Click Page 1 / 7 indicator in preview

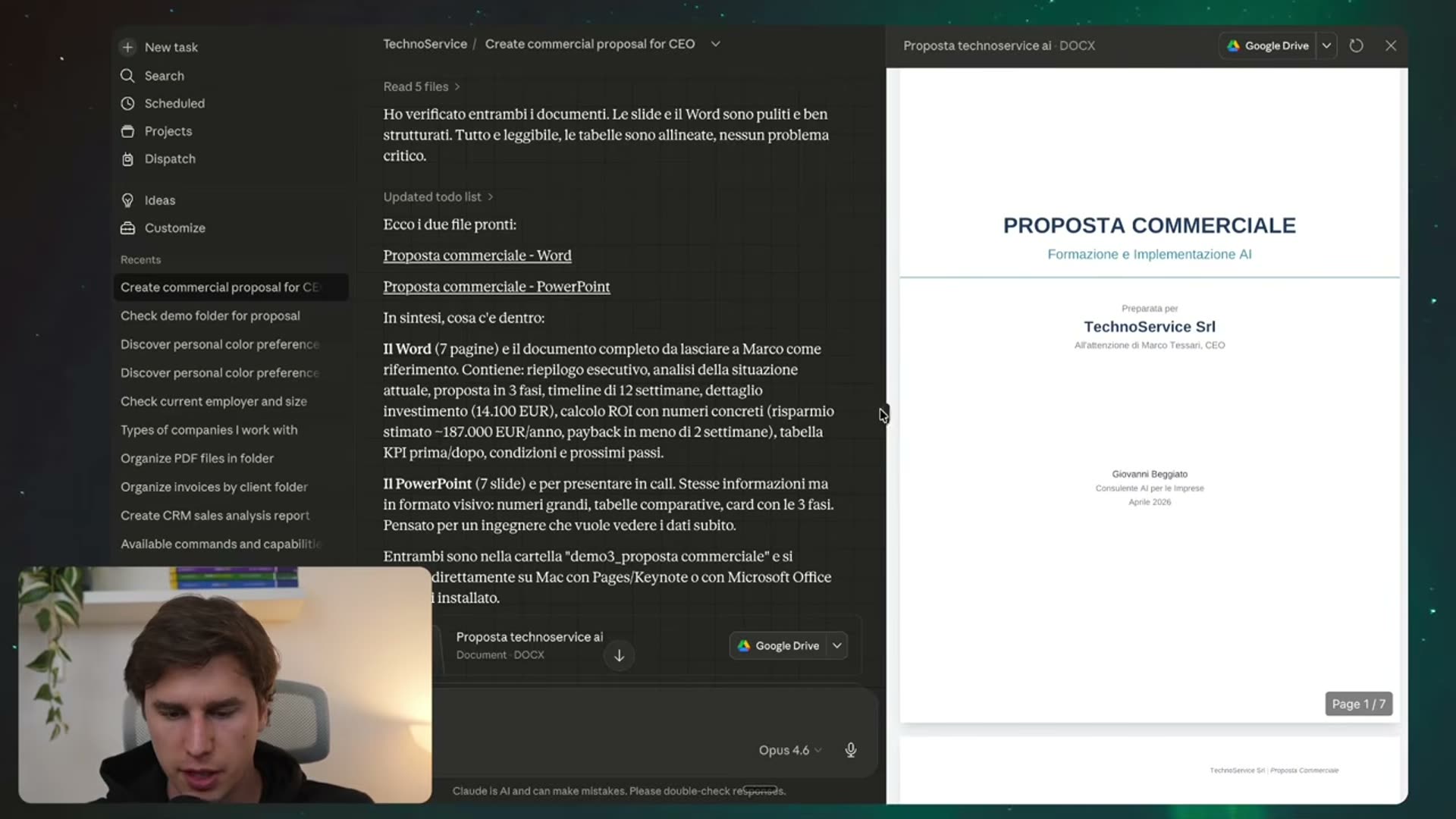click(1358, 704)
